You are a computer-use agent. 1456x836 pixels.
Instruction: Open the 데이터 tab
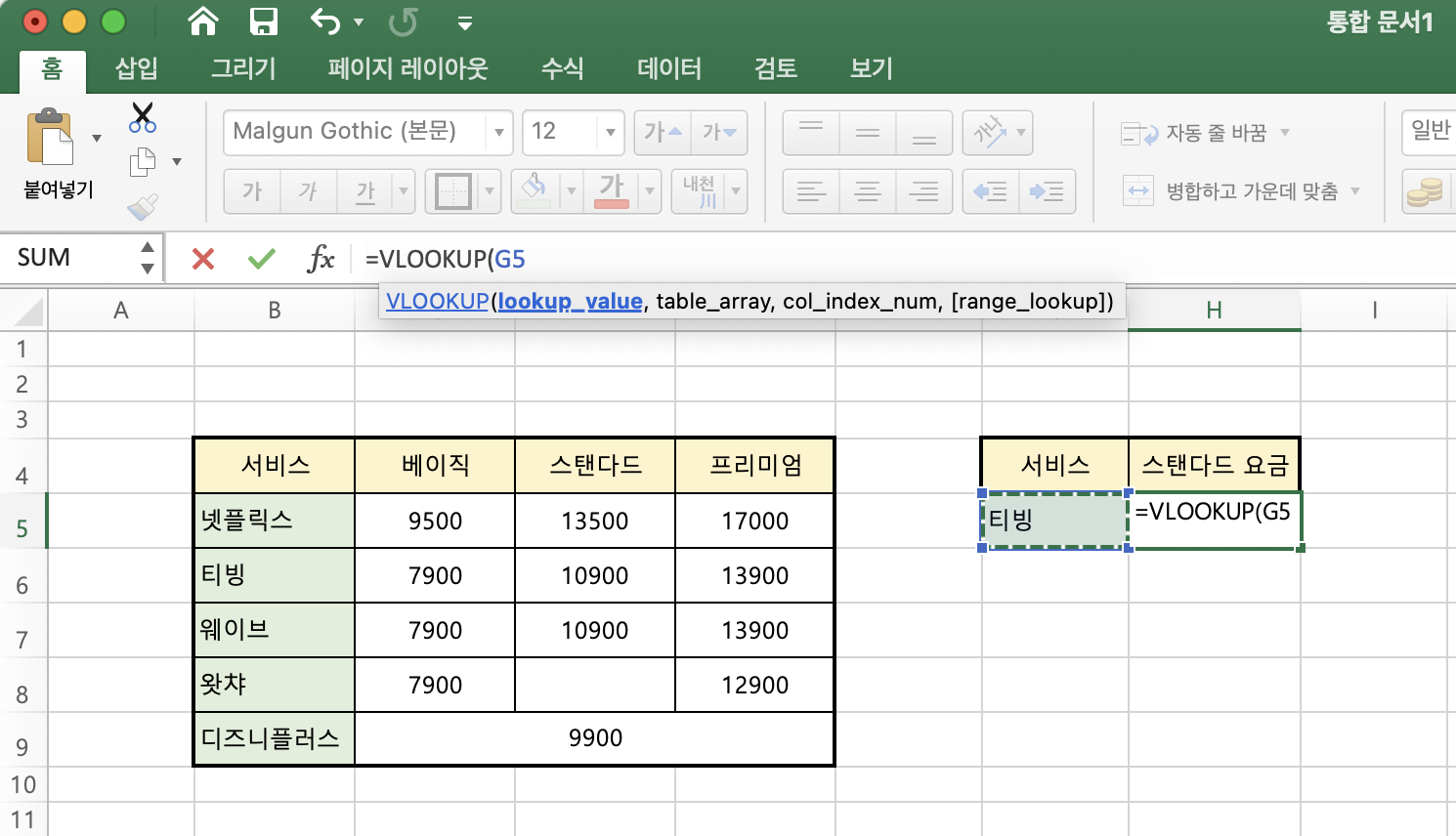669,68
